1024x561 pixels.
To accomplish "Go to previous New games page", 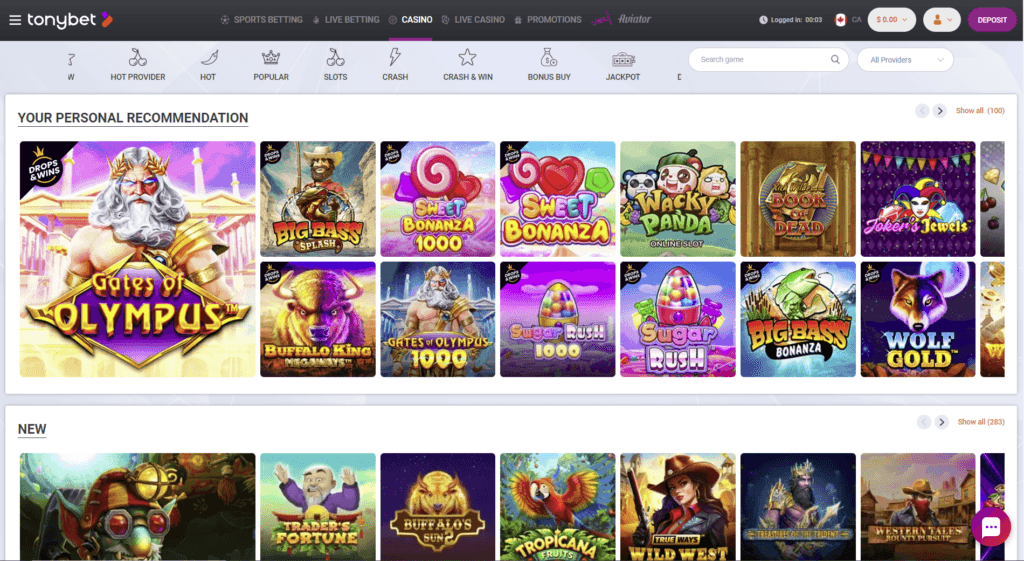I will coord(923,422).
